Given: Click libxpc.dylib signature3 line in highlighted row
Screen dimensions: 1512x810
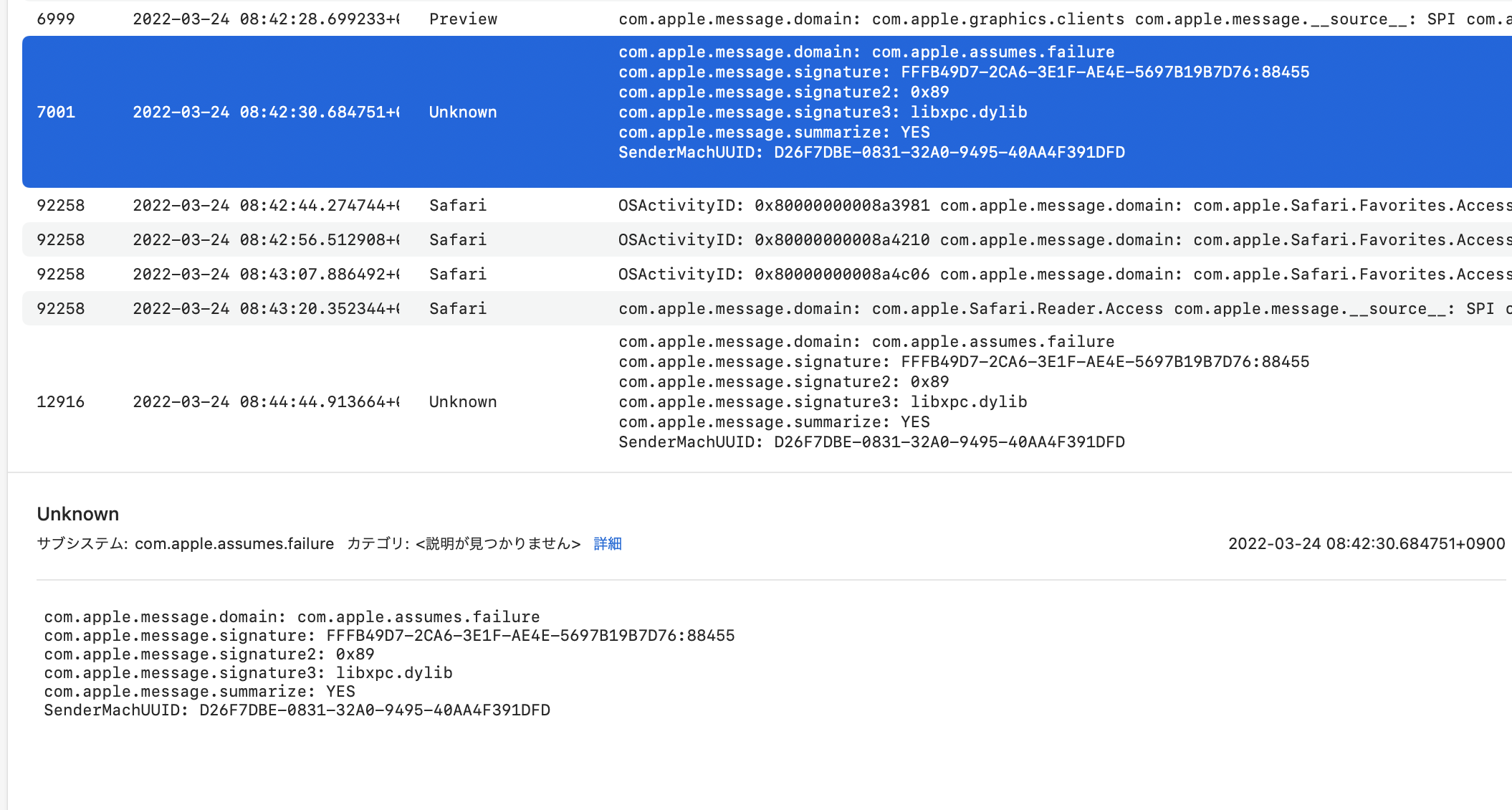Looking at the screenshot, I should pyautogui.click(x=823, y=113).
